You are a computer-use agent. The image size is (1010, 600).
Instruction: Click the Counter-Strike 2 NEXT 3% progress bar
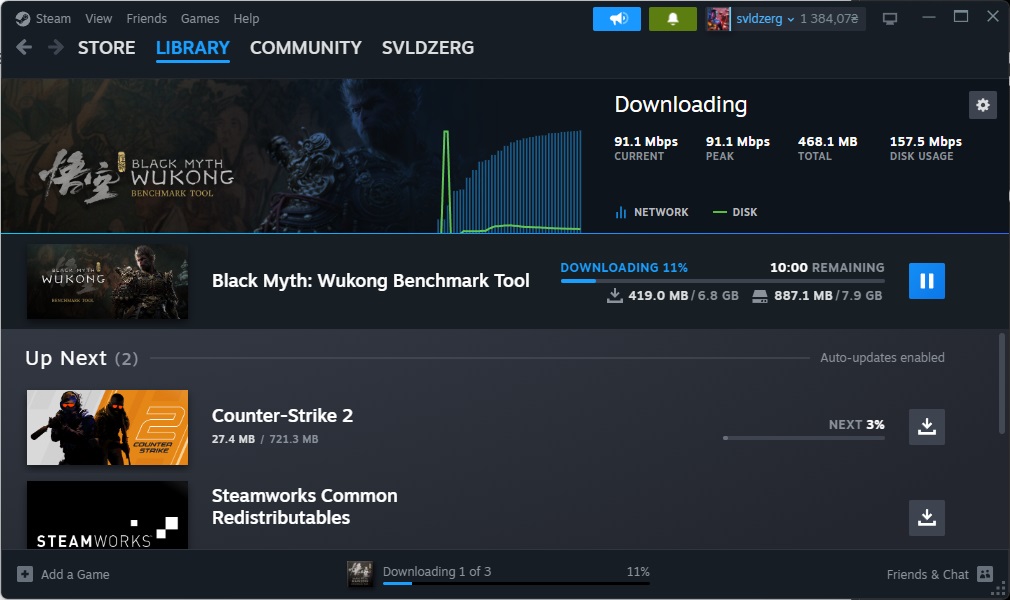804,438
